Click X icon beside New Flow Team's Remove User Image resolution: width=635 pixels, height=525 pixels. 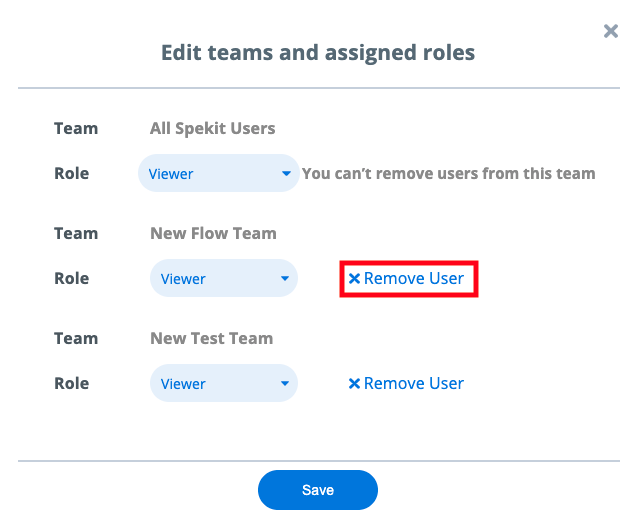[x=354, y=279]
